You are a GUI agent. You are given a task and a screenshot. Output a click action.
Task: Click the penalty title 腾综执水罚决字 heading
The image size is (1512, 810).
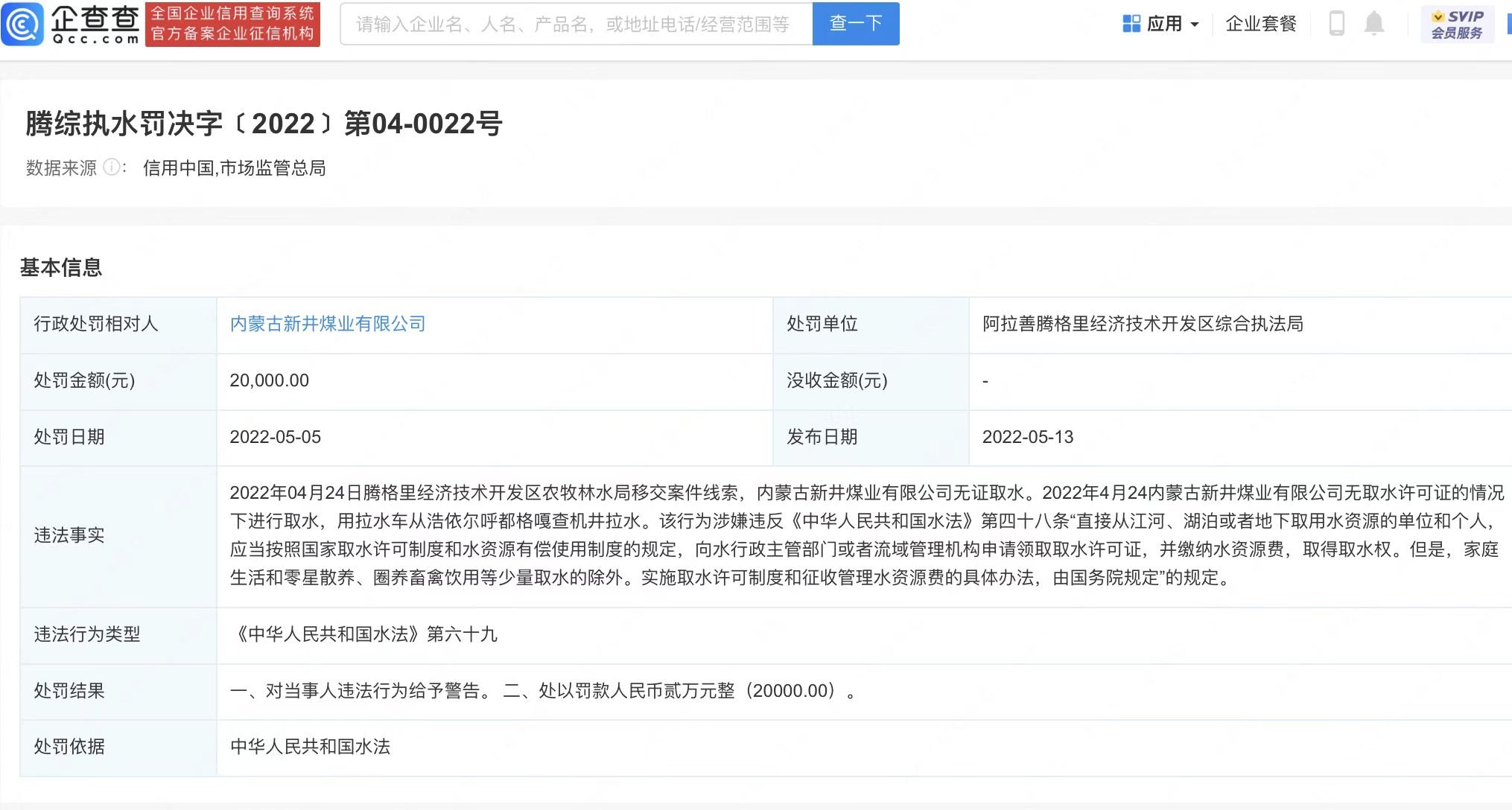click(x=264, y=124)
